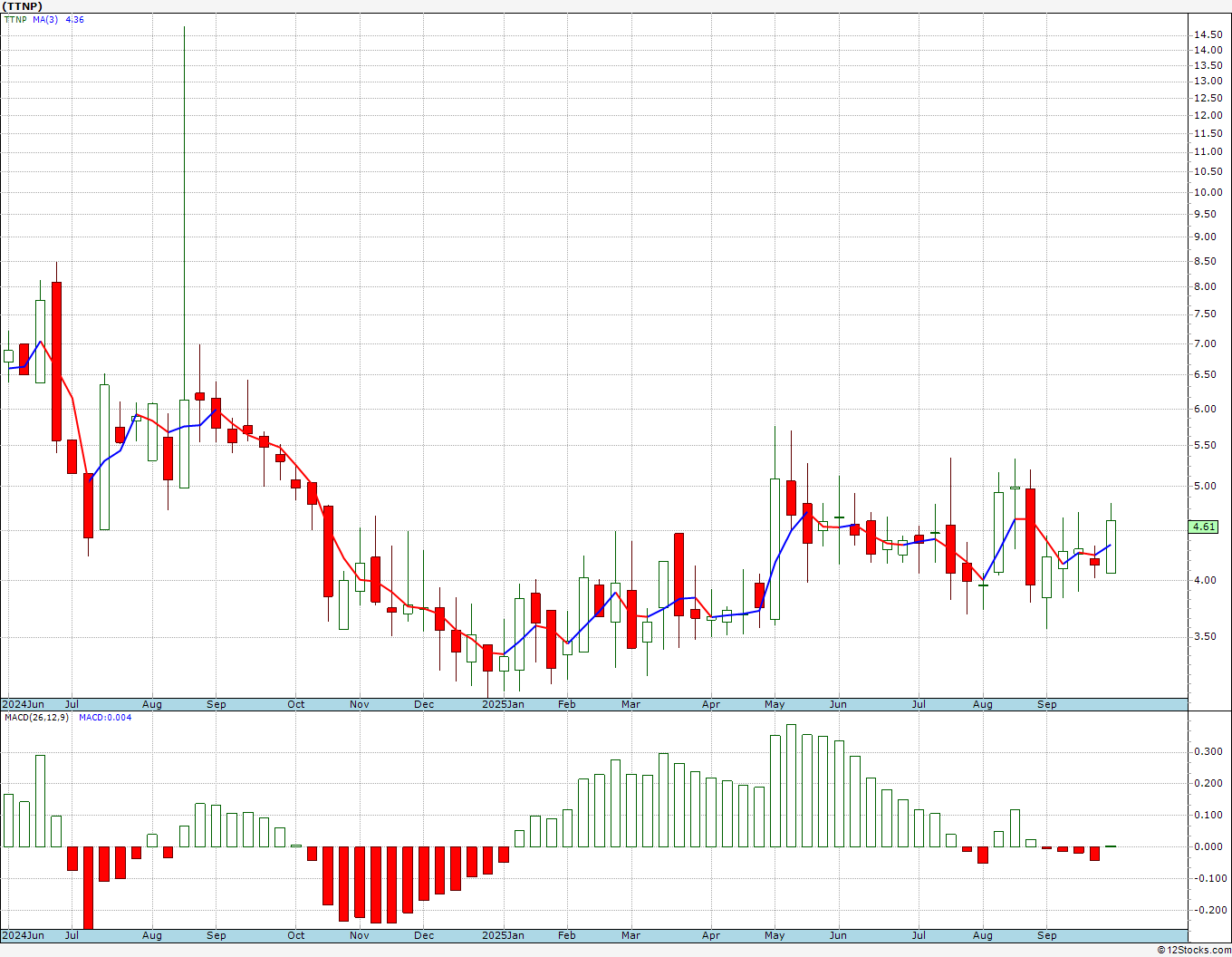Screen dimensions: 1232x957
Task: Click 2024Jun on the price chart date axis
Action: 23,704
